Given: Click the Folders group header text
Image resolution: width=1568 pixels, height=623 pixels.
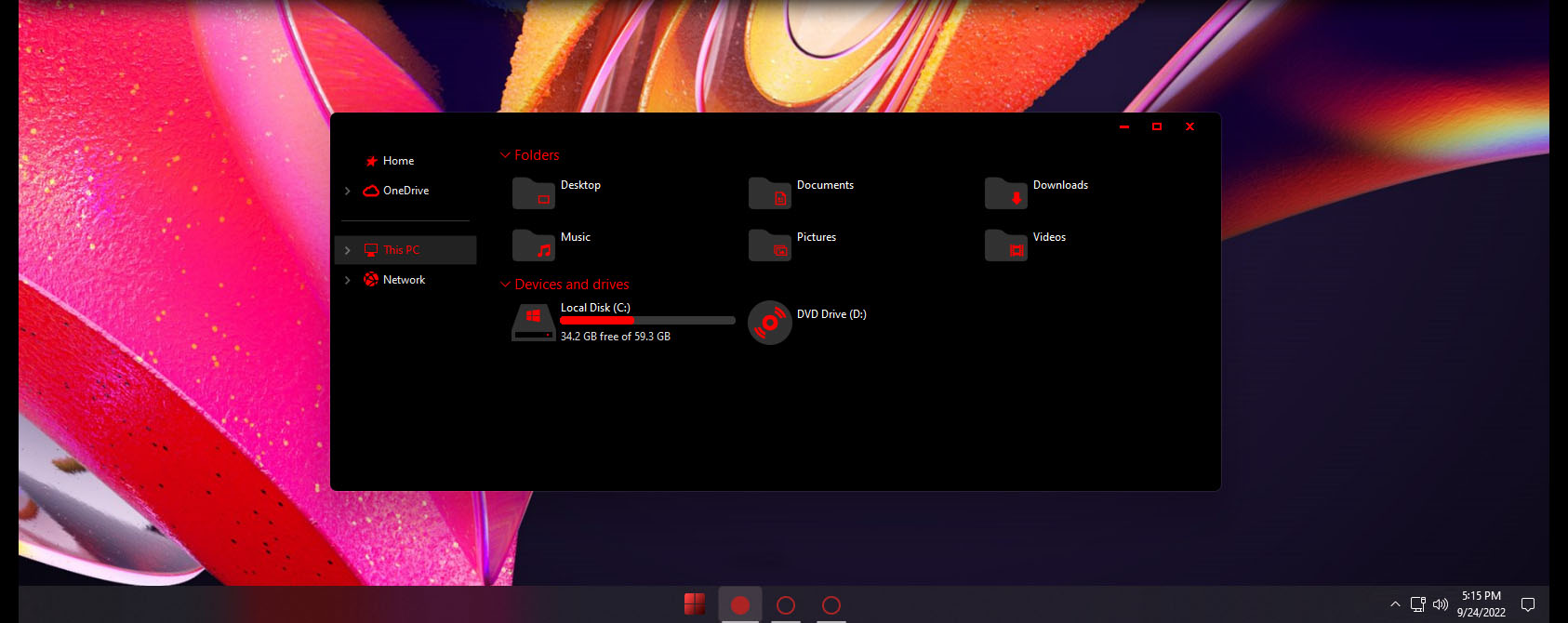Looking at the screenshot, I should pos(537,155).
